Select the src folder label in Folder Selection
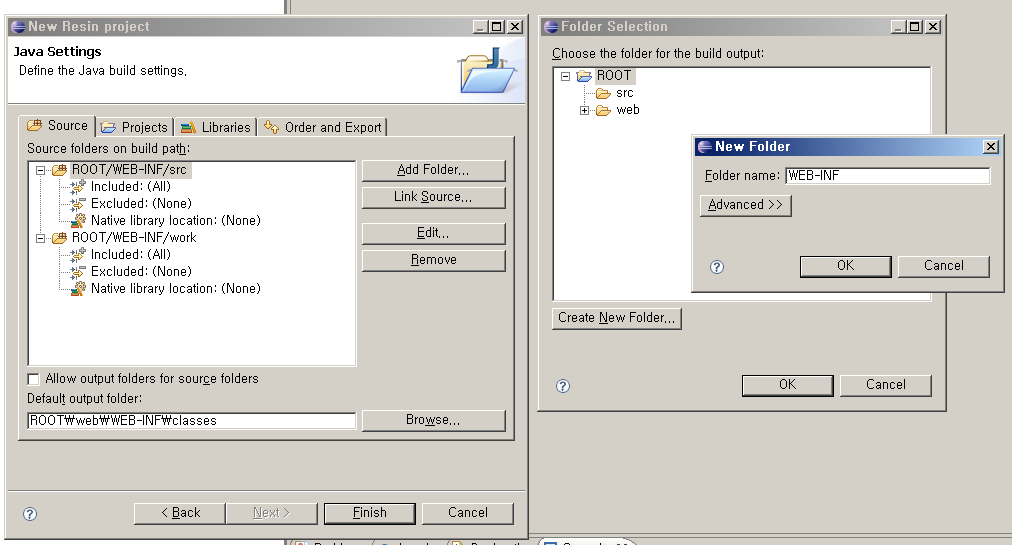1012x545 pixels. point(625,93)
